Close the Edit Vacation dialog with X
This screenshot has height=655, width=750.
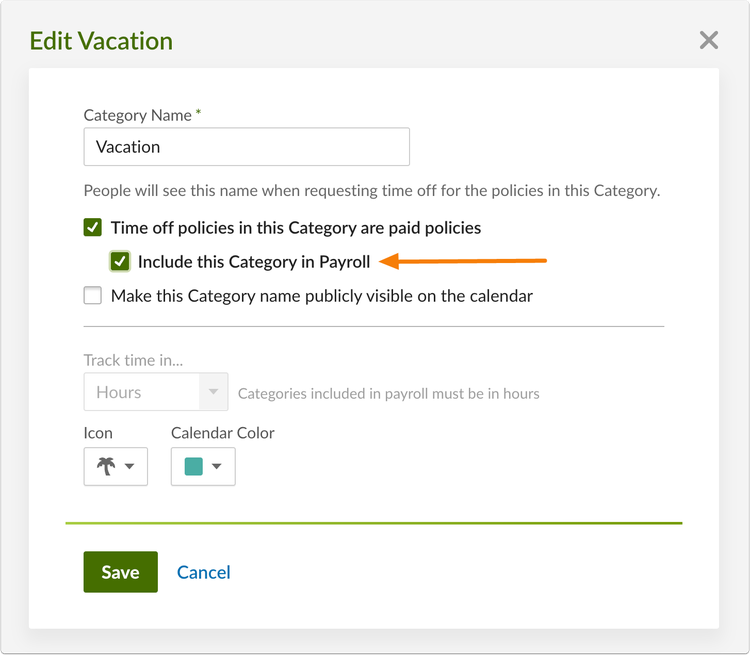point(708,40)
